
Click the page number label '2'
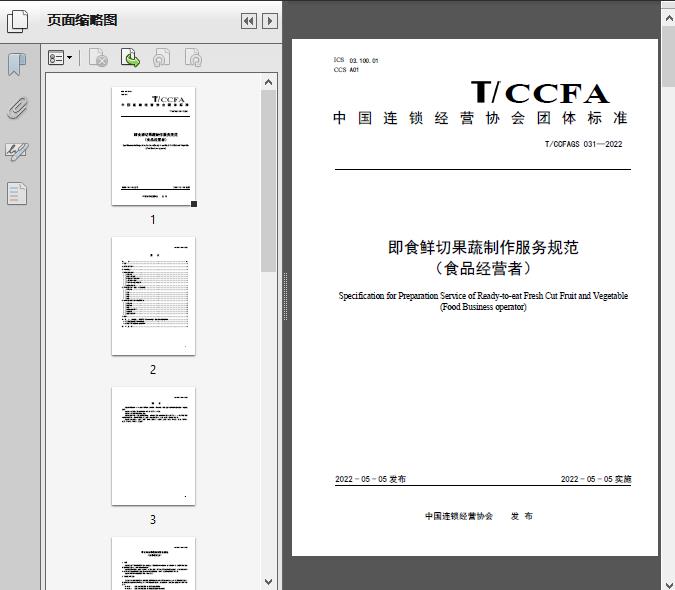[153, 370]
